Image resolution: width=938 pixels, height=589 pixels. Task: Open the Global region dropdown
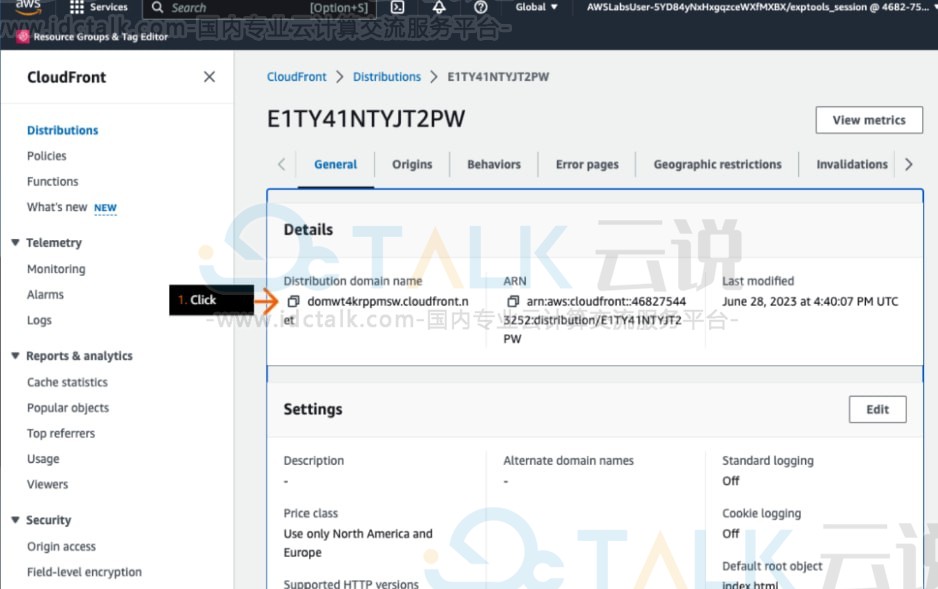537,7
